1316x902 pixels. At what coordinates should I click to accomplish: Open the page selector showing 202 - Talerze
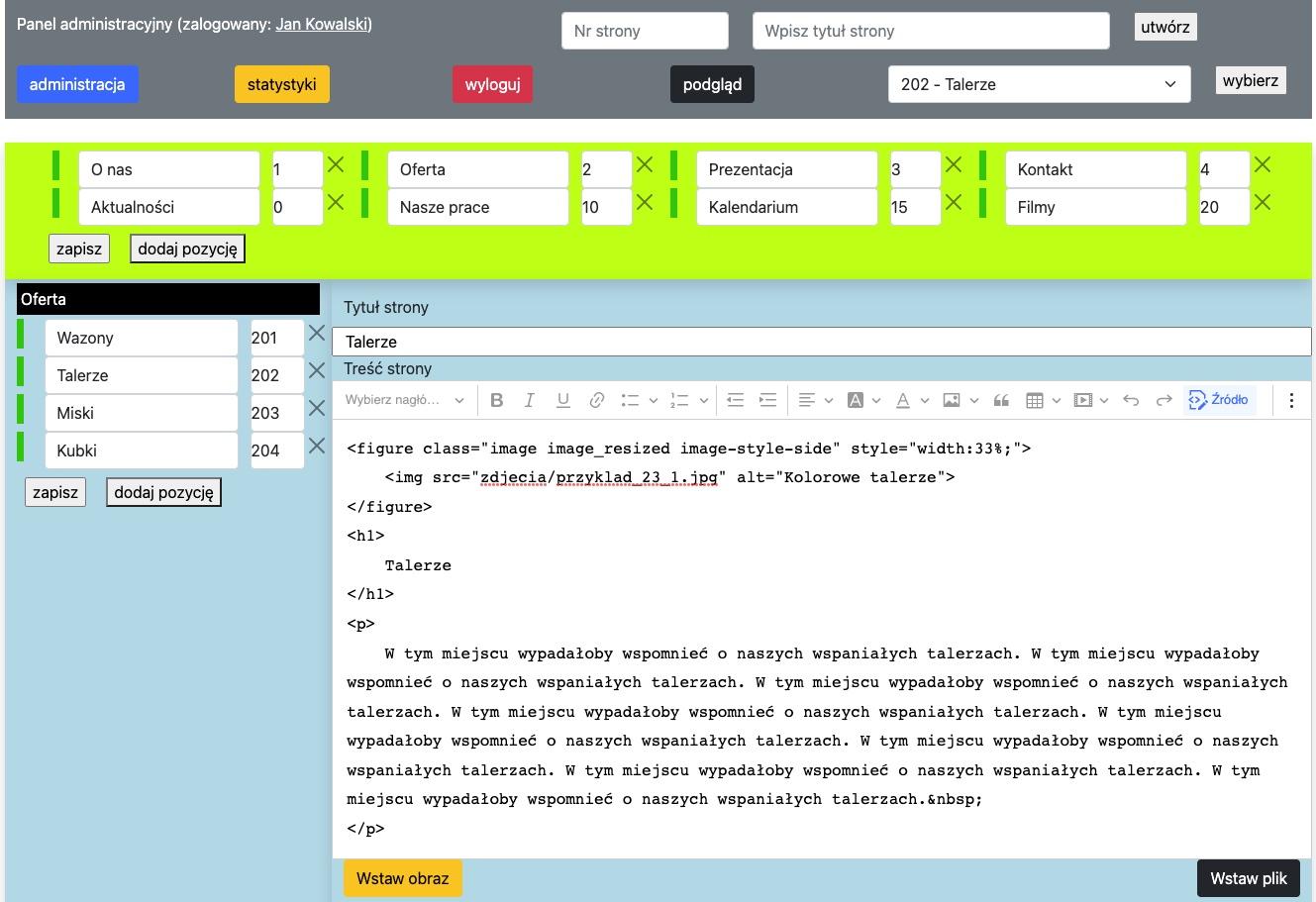tap(1039, 84)
